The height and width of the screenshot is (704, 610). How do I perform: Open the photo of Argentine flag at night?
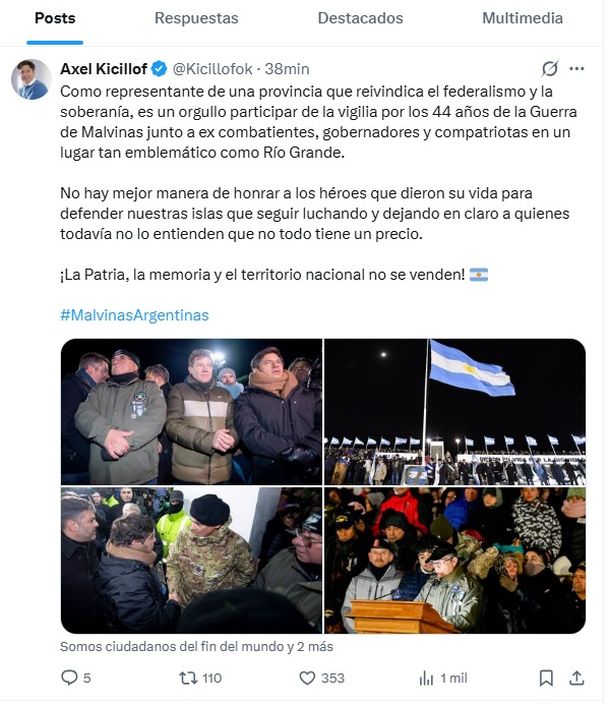[455, 412]
